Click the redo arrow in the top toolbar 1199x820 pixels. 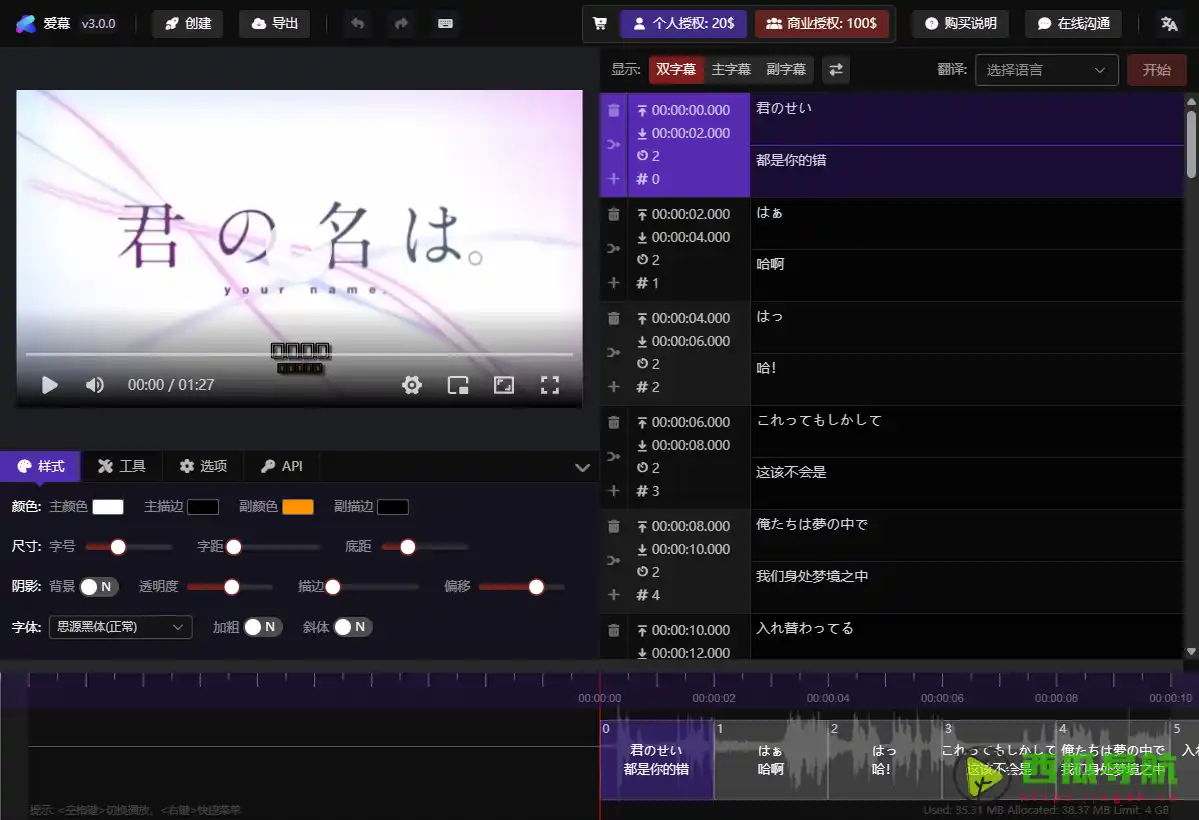click(401, 22)
